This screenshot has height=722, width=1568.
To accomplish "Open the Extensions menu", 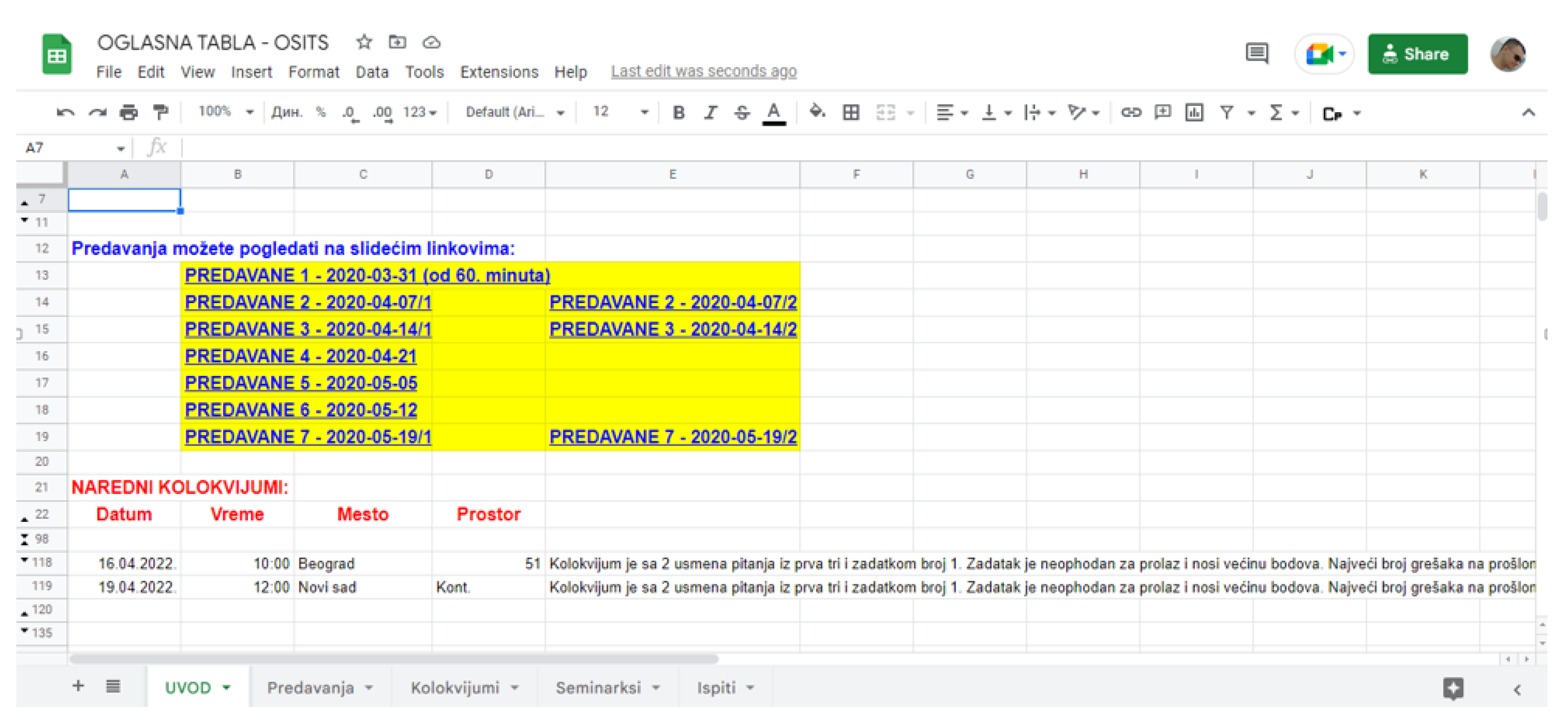I will tap(499, 72).
